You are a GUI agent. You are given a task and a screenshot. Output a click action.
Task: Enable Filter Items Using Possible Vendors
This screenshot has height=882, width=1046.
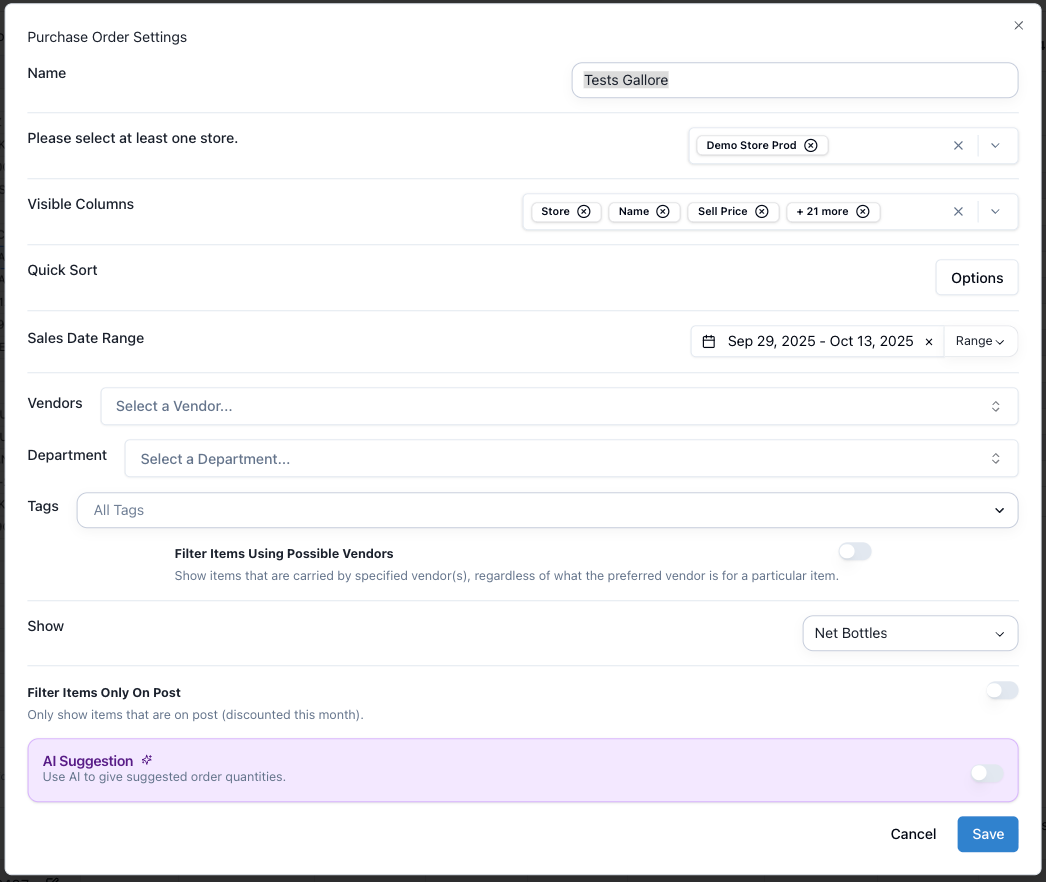coord(855,552)
